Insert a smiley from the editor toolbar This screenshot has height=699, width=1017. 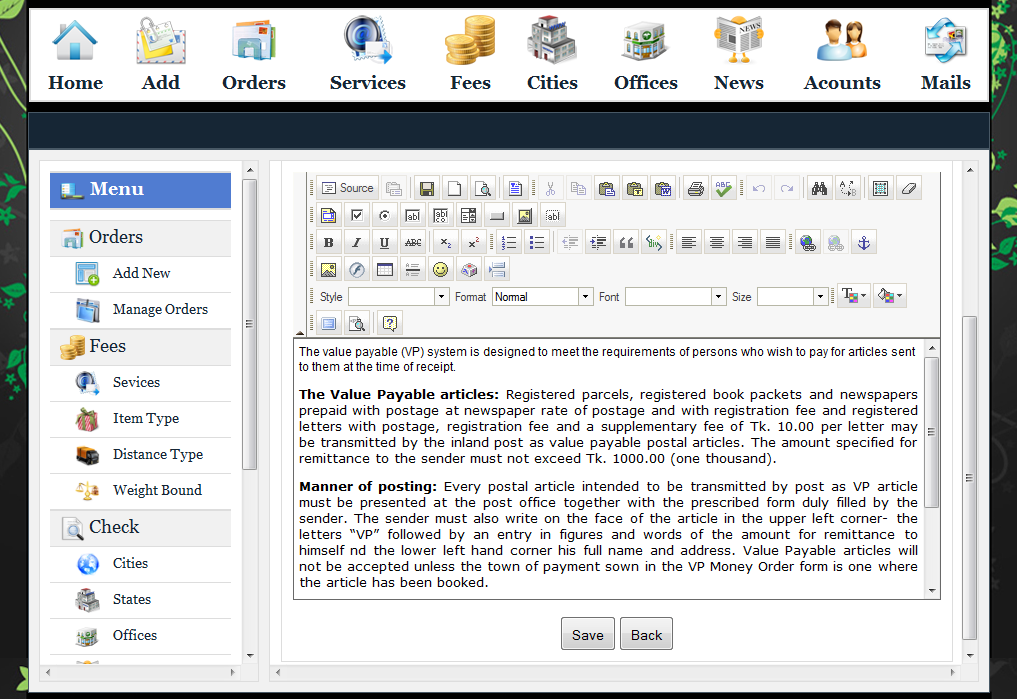pyautogui.click(x=440, y=269)
